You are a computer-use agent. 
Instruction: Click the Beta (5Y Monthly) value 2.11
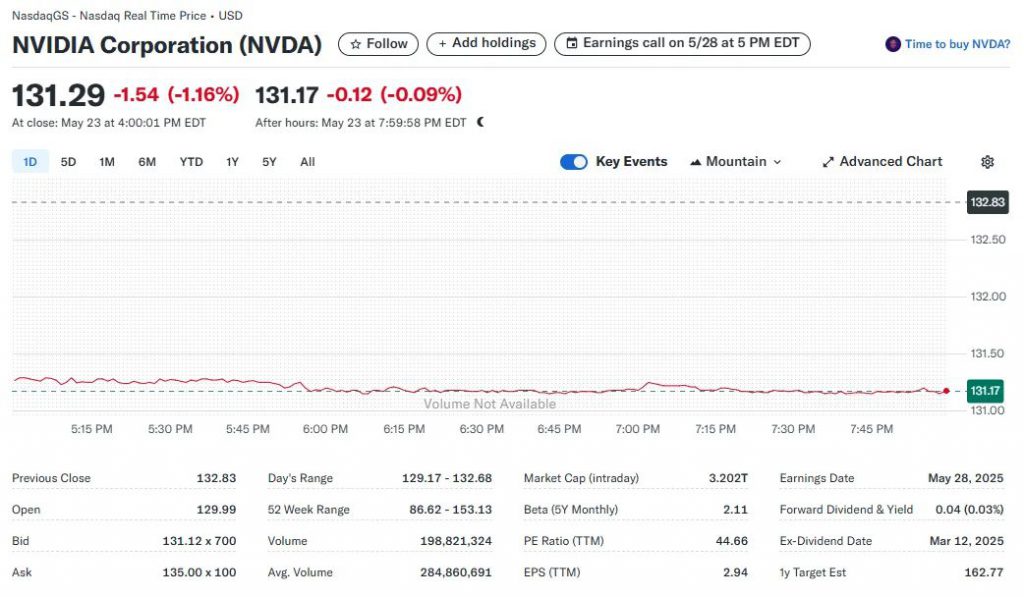click(735, 509)
